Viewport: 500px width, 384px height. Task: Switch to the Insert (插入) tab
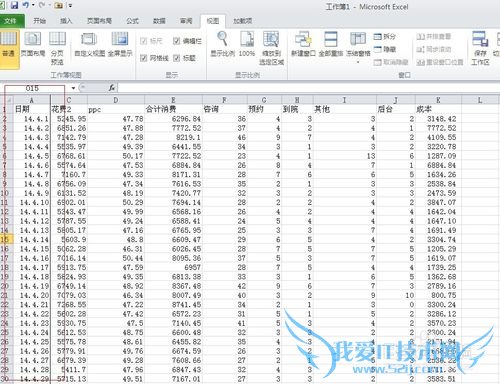pos(66,21)
